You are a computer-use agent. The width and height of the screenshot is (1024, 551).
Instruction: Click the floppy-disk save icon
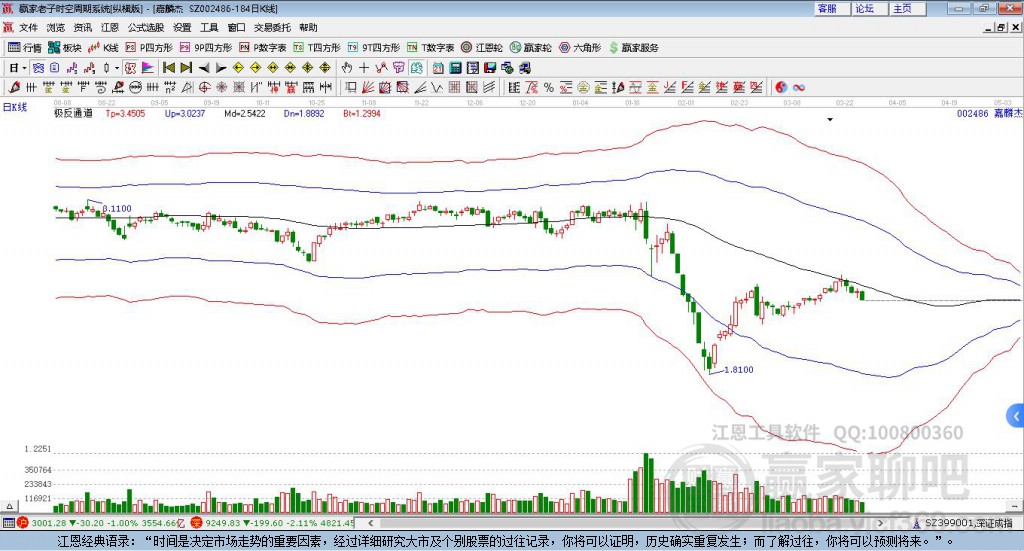click(x=490, y=68)
